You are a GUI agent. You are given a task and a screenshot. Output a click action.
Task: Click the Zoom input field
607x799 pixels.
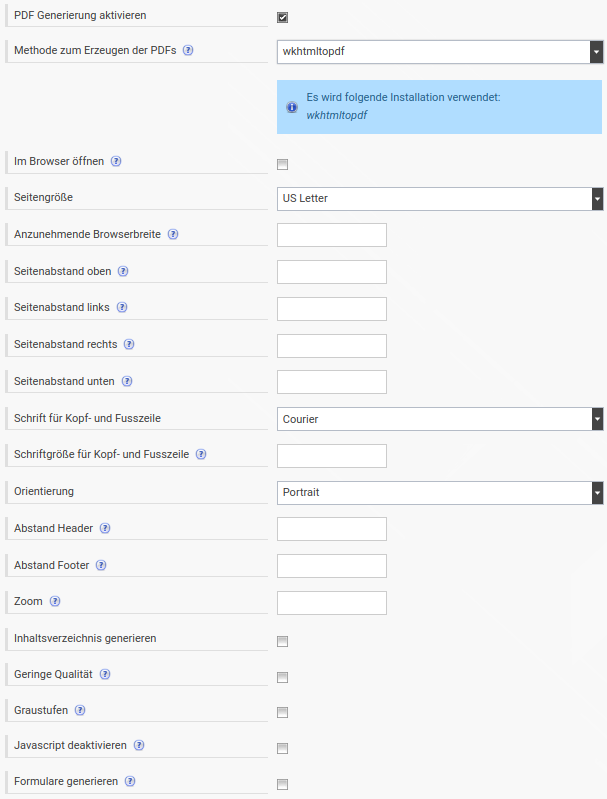332,603
